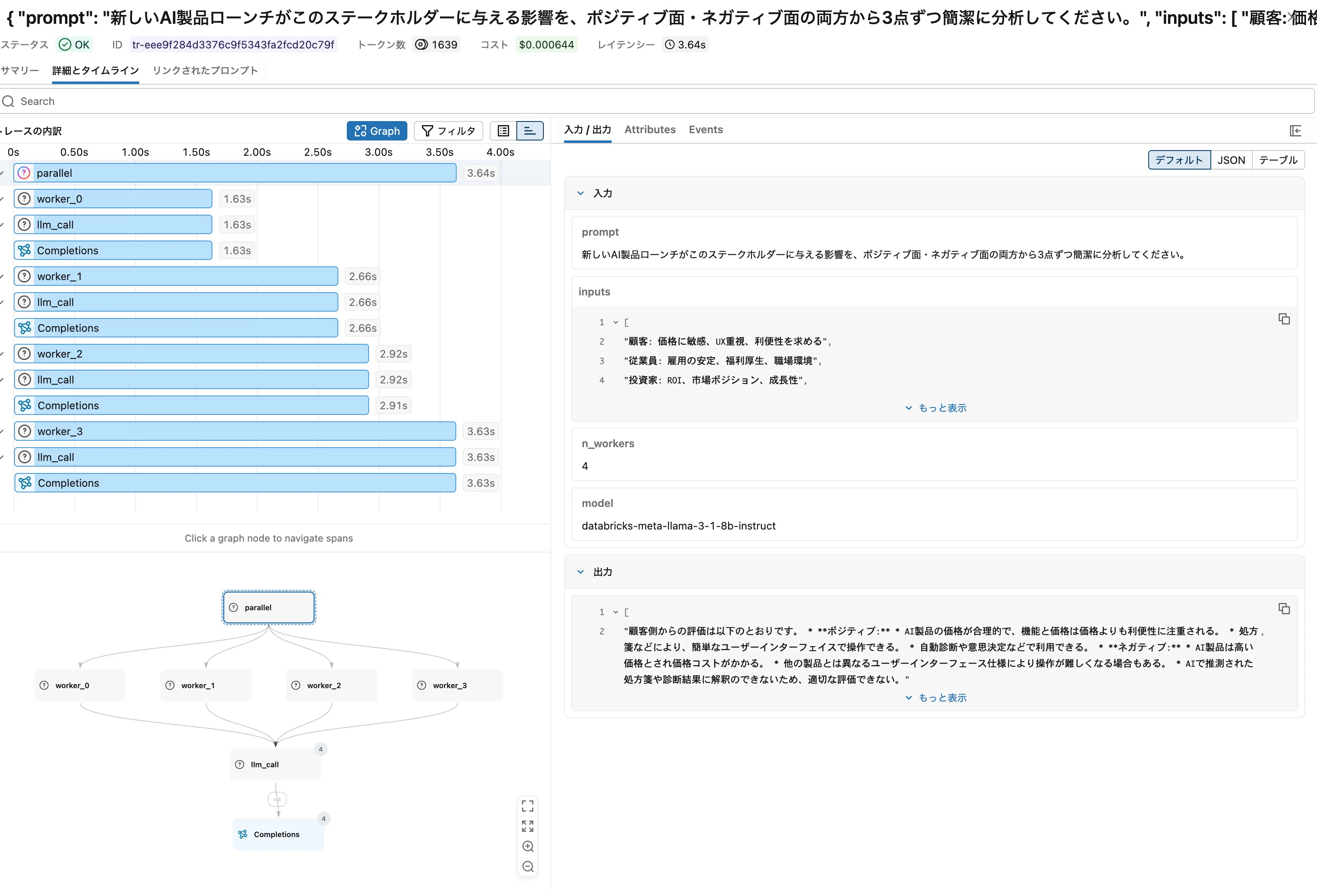Collapse the output array bracket
The height and width of the screenshot is (896, 1317).
(x=615, y=612)
